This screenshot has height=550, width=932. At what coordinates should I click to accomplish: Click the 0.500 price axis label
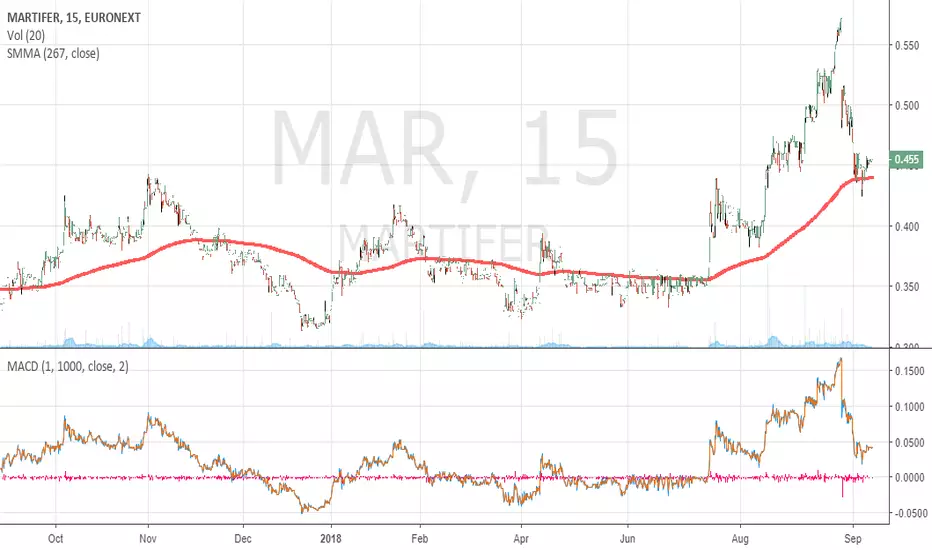907,106
